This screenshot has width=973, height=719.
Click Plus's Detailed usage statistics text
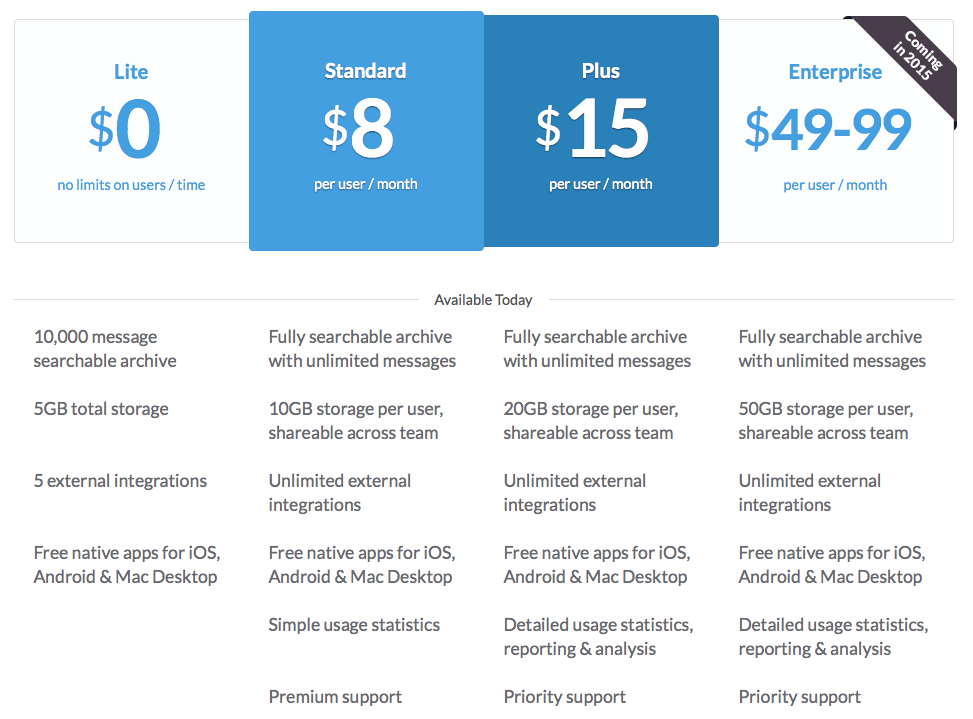pos(598,637)
